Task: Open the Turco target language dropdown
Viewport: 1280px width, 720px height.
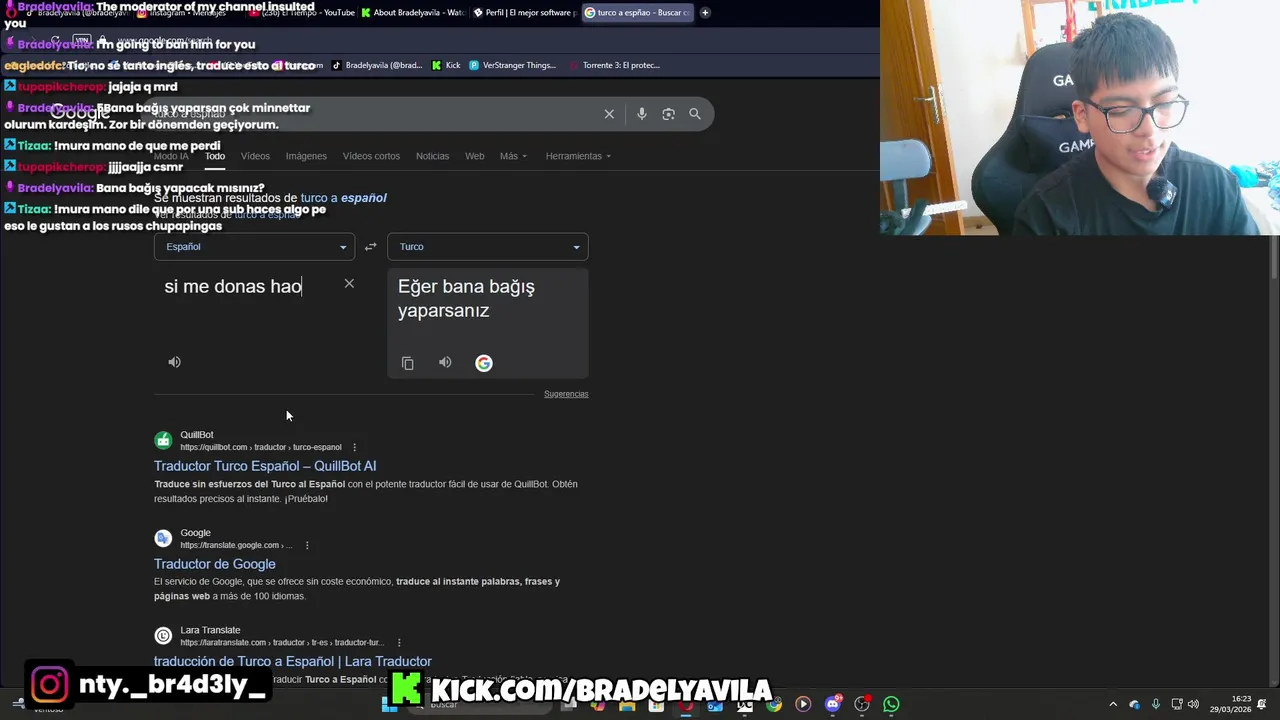Action: tap(488, 247)
